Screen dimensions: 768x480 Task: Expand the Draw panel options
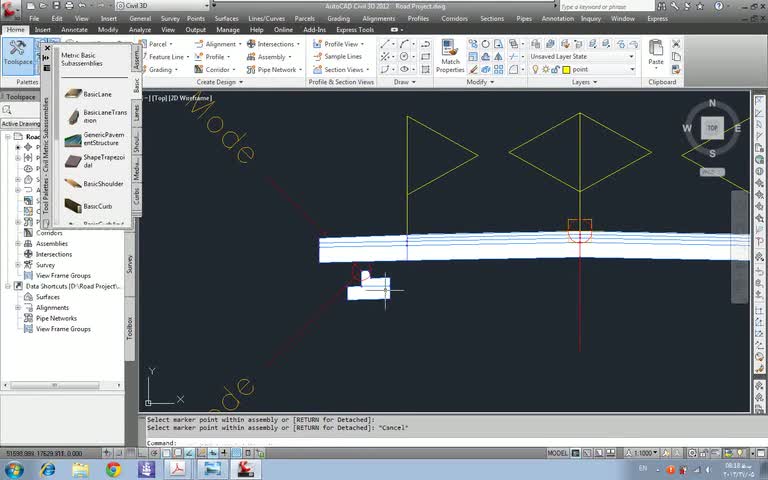click(405, 82)
